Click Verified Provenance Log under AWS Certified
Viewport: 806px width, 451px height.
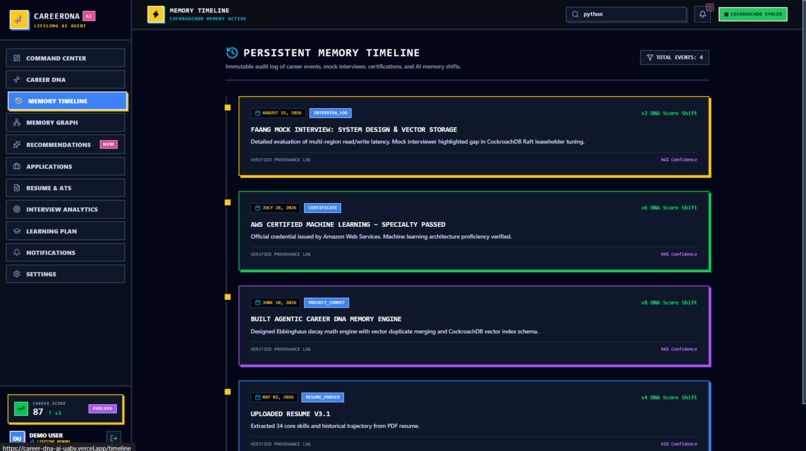point(281,255)
